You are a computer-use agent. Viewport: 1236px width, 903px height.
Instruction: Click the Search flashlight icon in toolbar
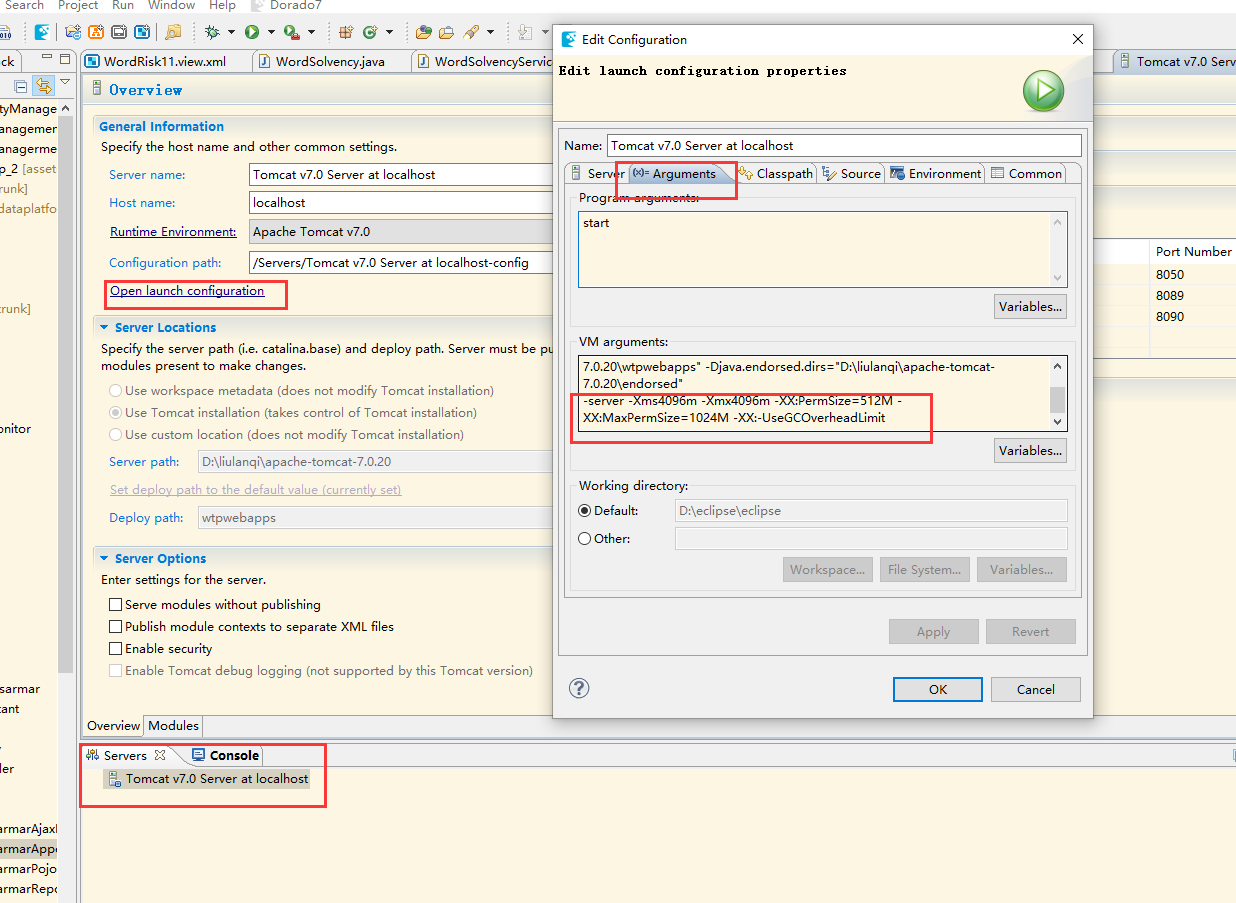[469, 32]
